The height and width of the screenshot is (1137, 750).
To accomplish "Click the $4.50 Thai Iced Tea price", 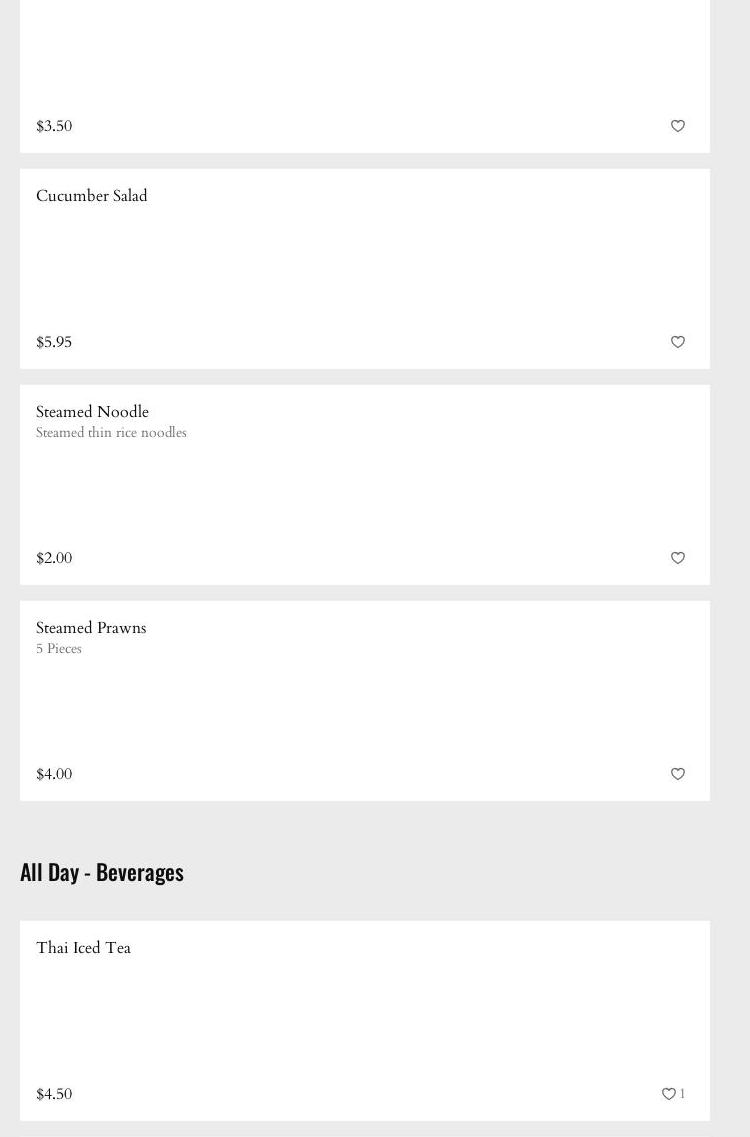I will click(54, 1094).
